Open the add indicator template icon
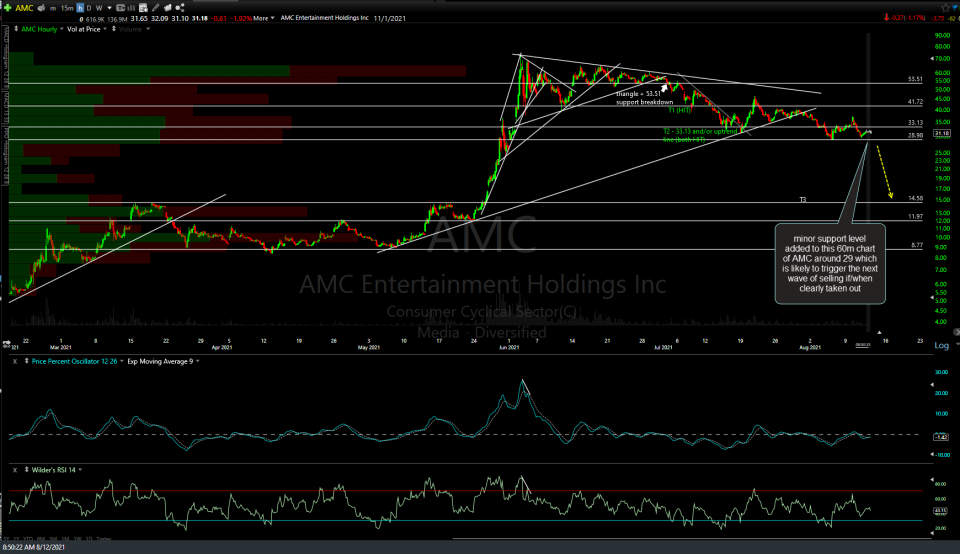Screen dimensions: 960x554 click(x=143, y=8)
